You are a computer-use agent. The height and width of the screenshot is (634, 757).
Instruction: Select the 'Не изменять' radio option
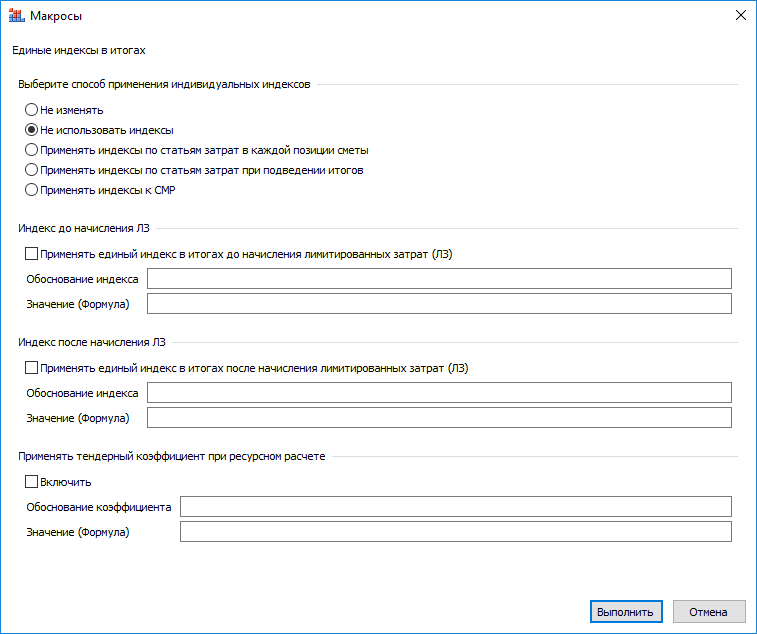click(x=32, y=110)
